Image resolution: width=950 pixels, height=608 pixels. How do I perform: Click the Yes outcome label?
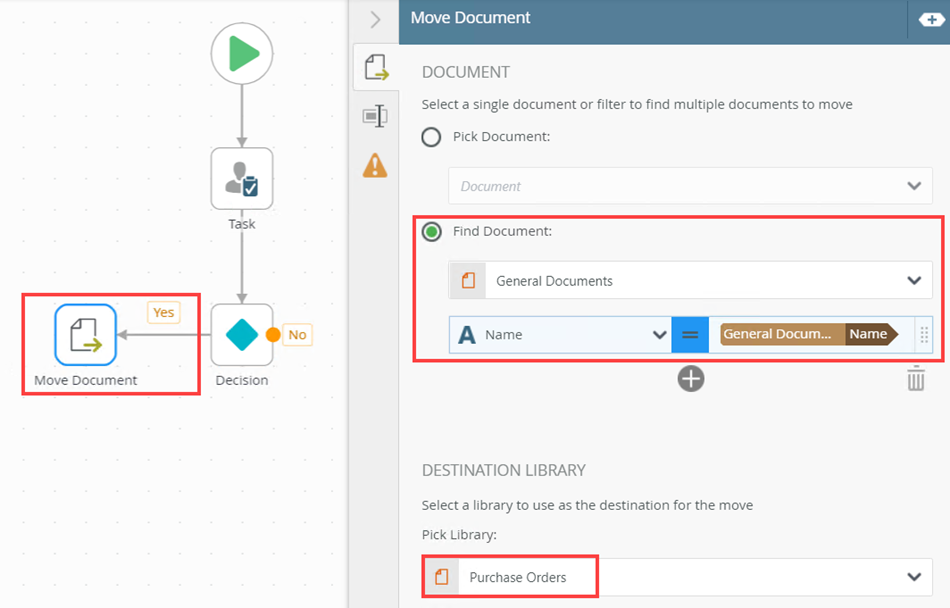coord(163,313)
